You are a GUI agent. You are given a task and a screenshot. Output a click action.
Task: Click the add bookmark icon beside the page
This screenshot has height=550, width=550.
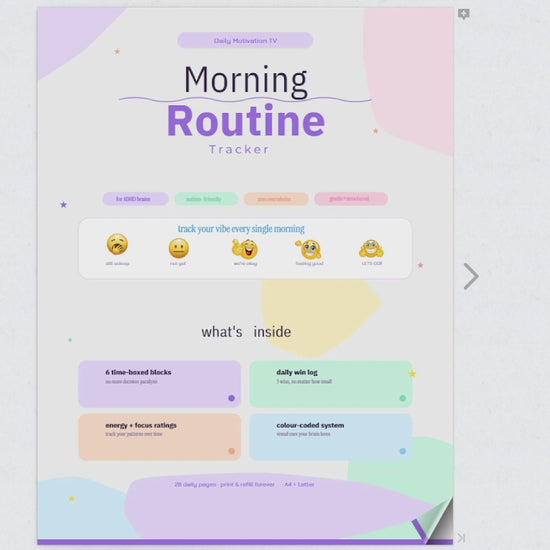(463, 14)
